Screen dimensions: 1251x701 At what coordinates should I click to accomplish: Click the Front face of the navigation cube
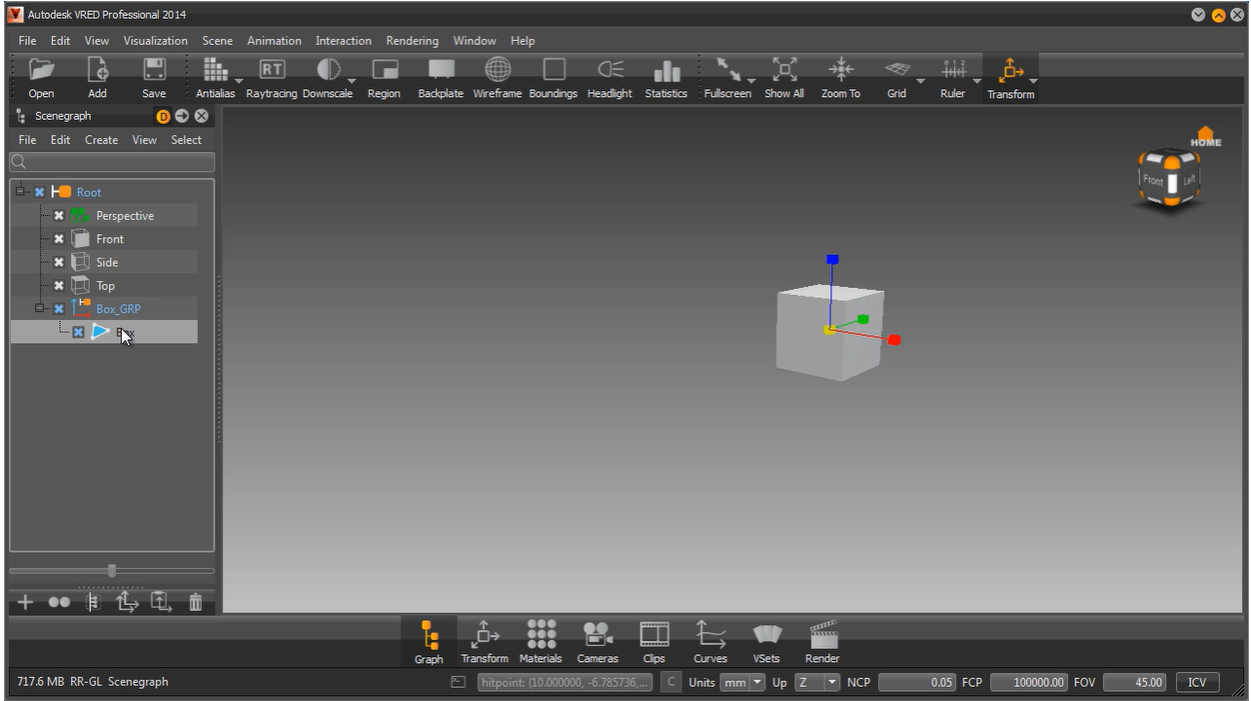[1153, 181]
